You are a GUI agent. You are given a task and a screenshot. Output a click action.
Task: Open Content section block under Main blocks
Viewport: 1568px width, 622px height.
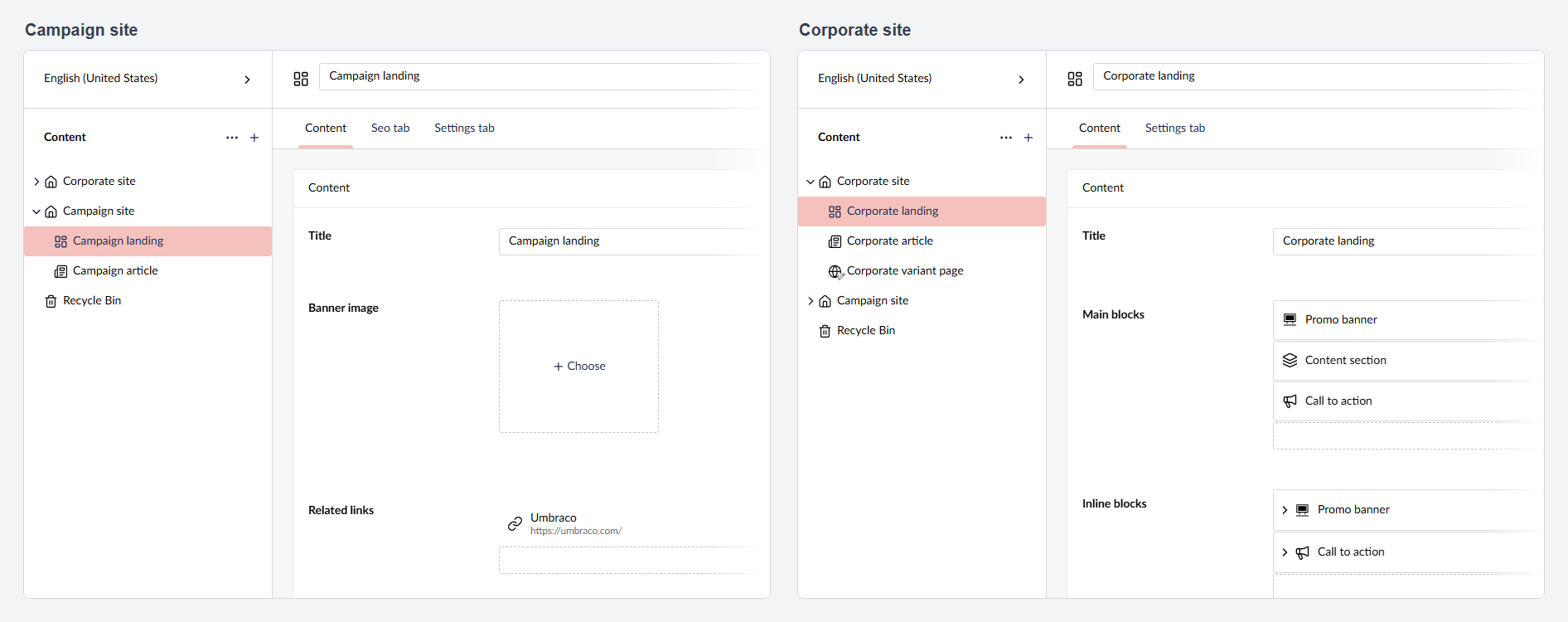click(1407, 361)
